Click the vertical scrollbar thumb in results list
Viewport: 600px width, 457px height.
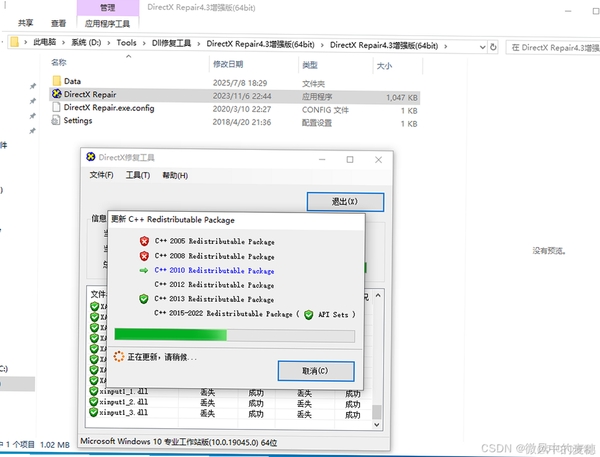[x=377, y=412]
